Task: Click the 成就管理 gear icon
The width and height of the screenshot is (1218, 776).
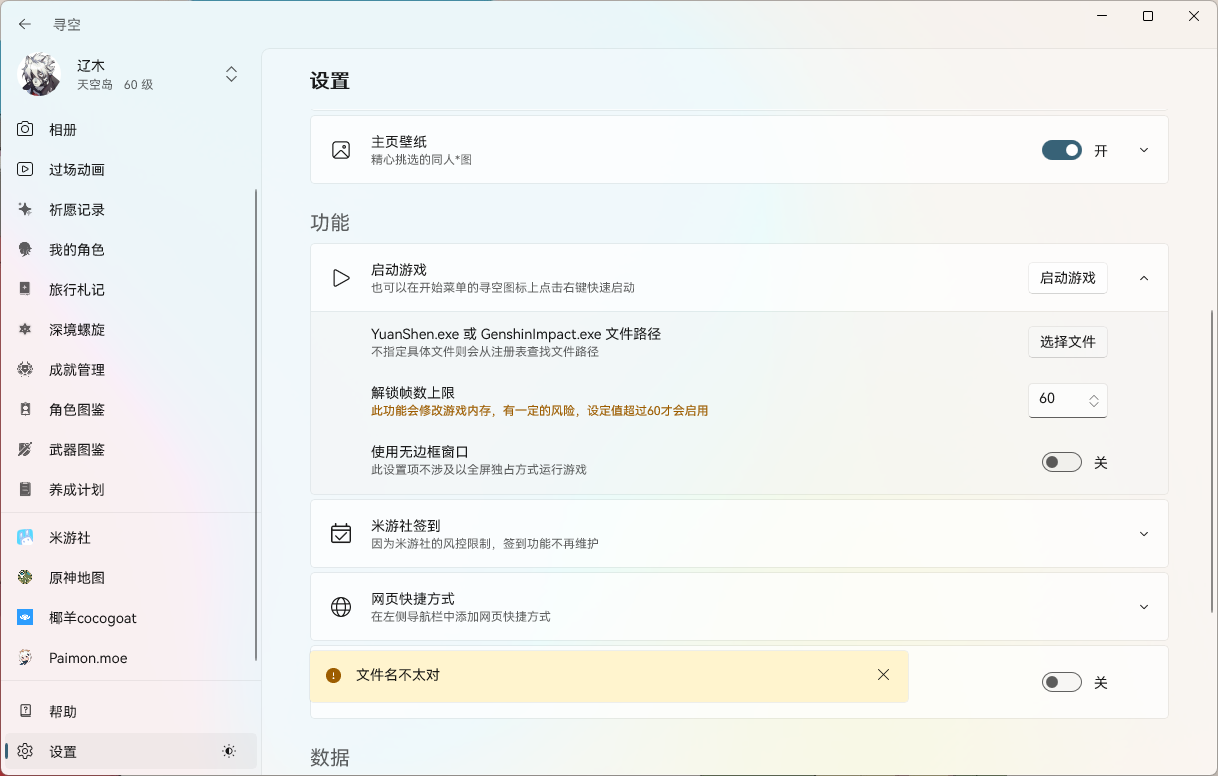Action: pos(24,369)
